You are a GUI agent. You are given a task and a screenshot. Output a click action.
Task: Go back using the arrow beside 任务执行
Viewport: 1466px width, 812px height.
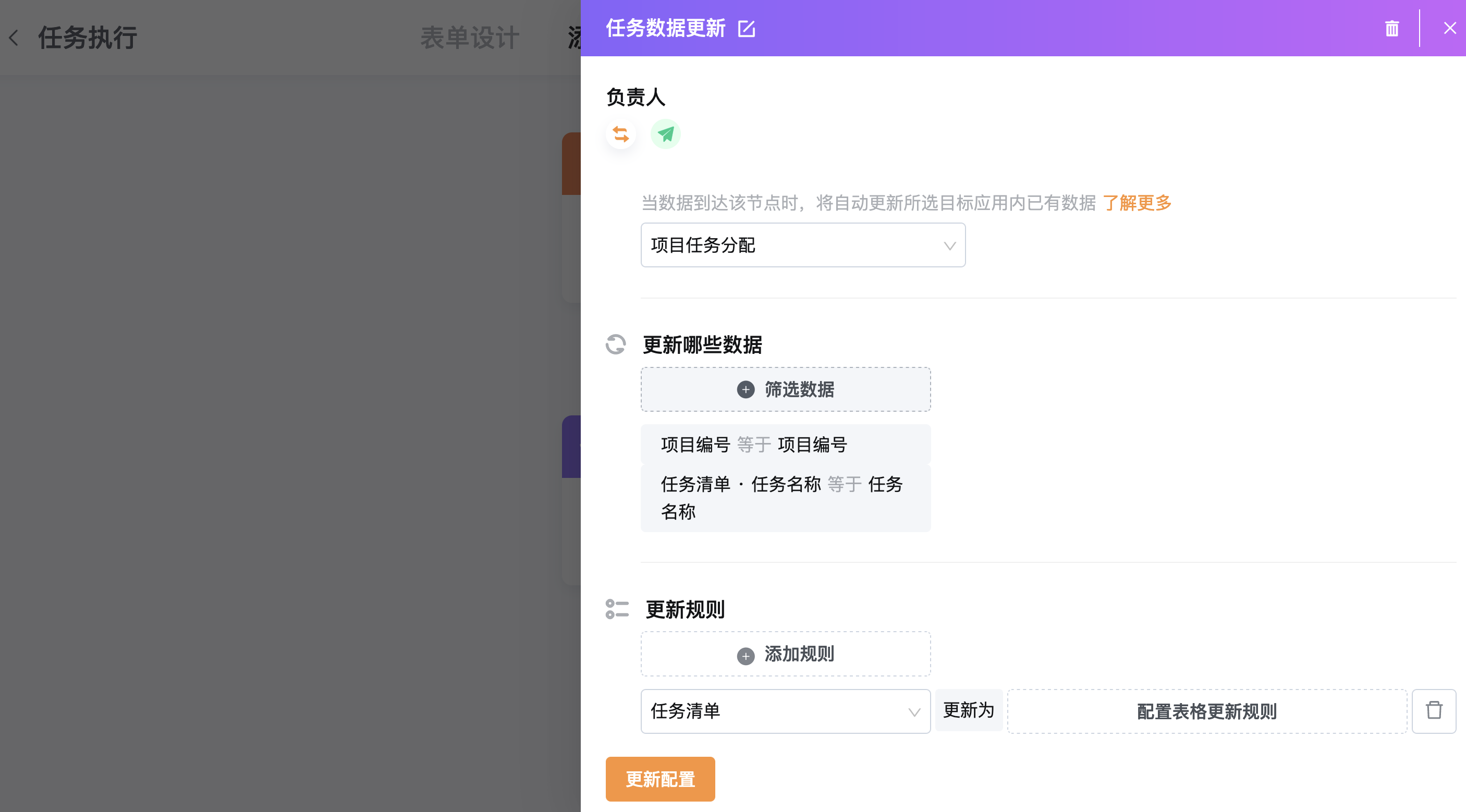click(14, 38)
